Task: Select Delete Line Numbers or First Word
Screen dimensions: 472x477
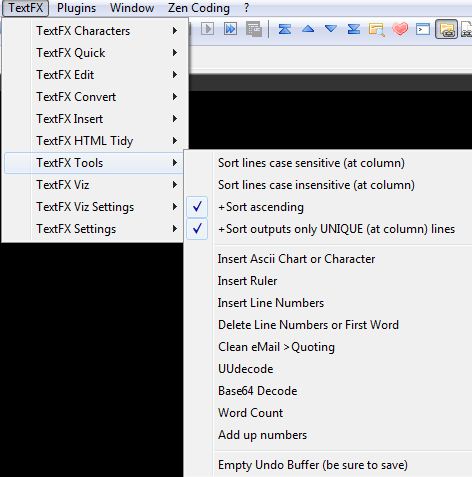Action: (x=328, y=325)
